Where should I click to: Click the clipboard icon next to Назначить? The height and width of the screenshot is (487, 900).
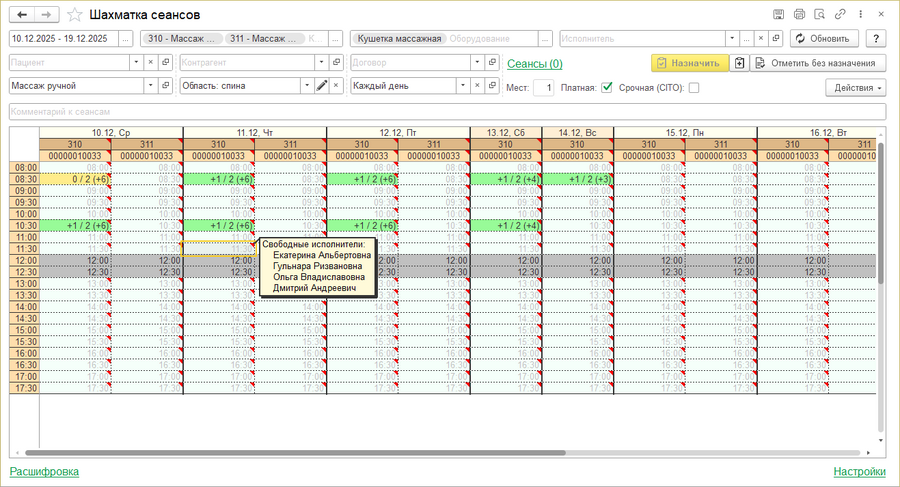pos(739,63)
